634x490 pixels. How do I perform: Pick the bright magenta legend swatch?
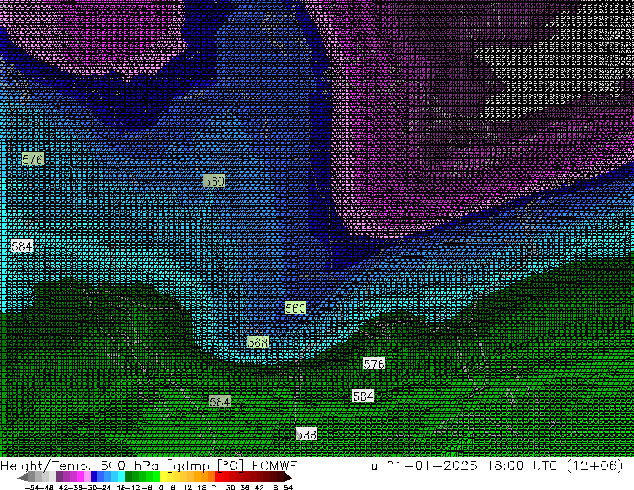point(80,476)
